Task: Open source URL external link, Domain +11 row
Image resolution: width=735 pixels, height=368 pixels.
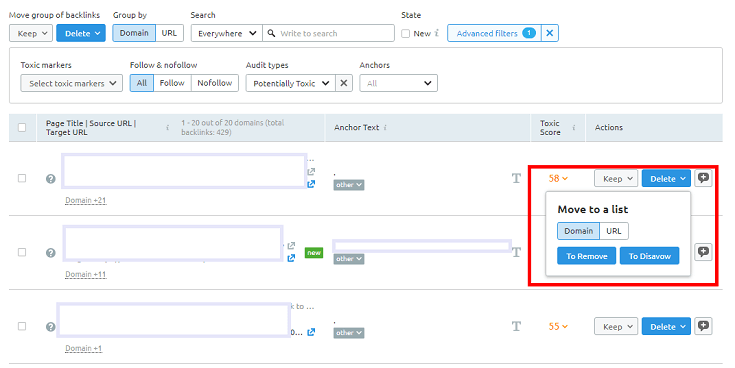Action: pyautogui.click(x=292, y=246)
